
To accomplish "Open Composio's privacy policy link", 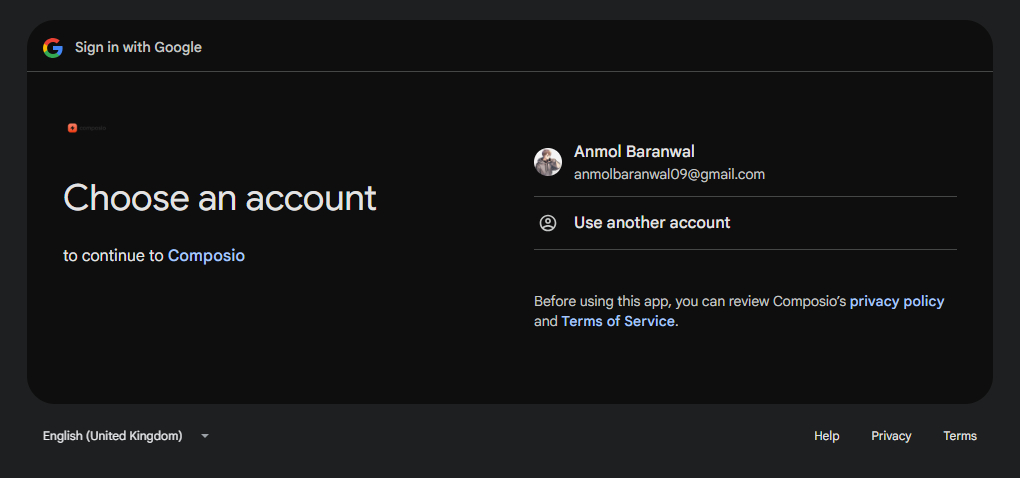I will coord(896,301).
